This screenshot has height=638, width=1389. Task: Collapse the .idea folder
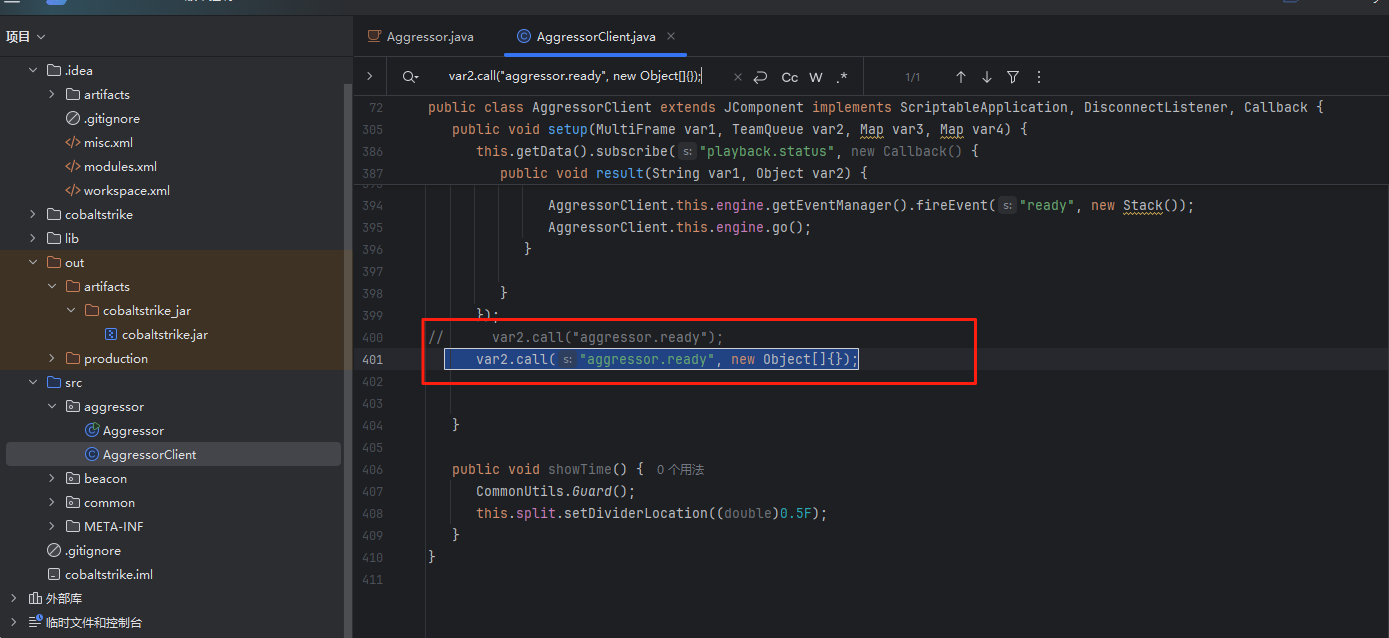32,70
